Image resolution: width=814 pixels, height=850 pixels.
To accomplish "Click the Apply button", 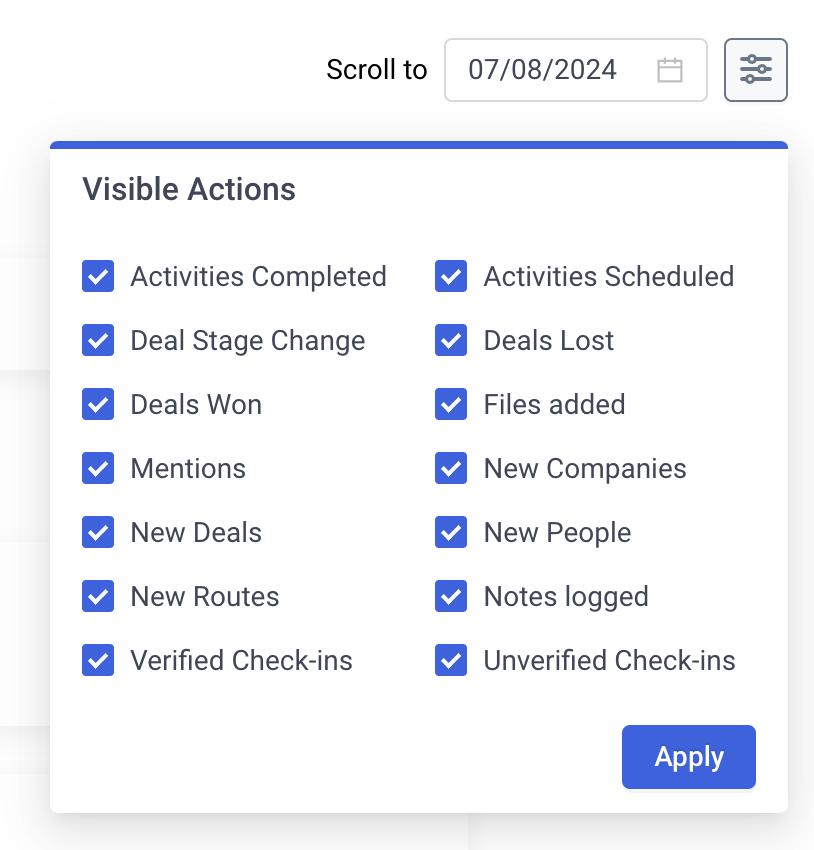I will 689,757.
